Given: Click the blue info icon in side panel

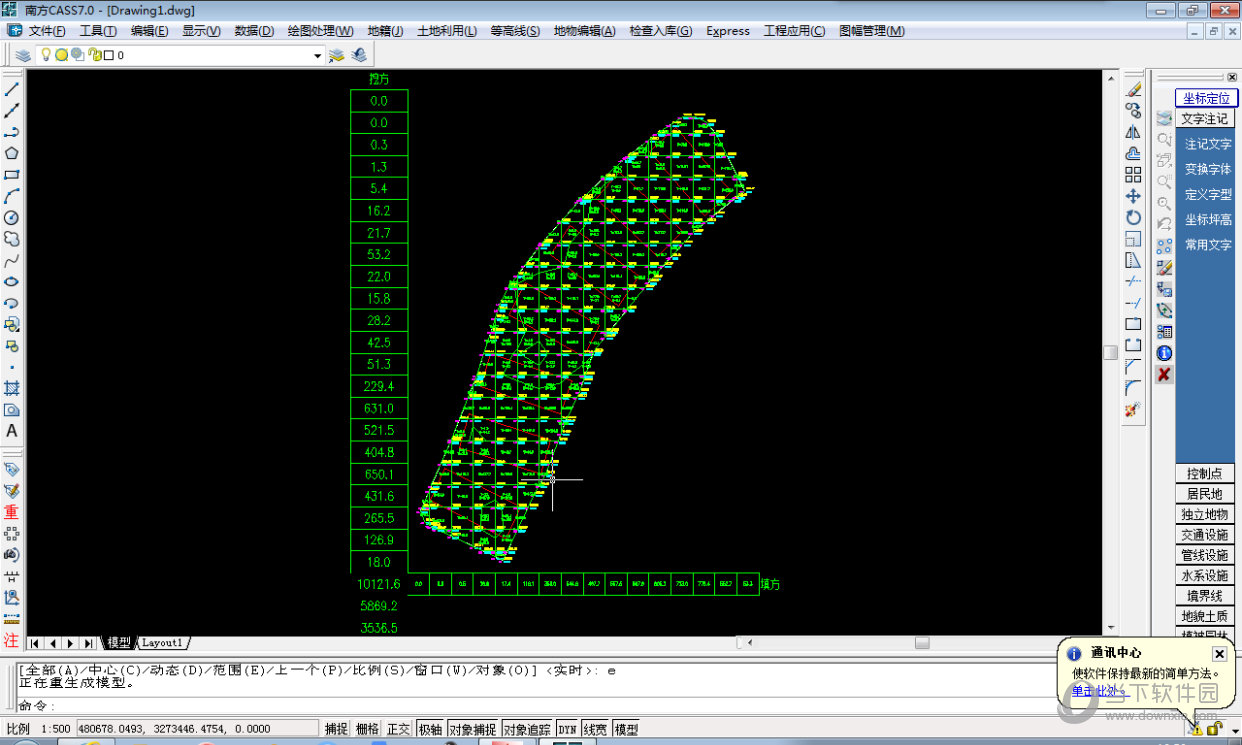Looking at the screenshot, I should [1164, 353].
